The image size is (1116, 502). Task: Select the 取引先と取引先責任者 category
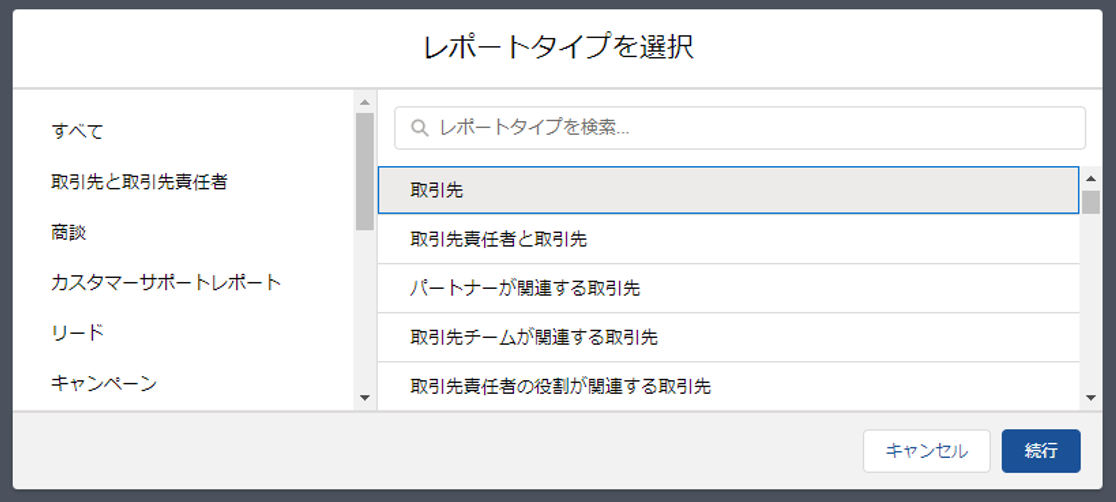tap(140, 182)
